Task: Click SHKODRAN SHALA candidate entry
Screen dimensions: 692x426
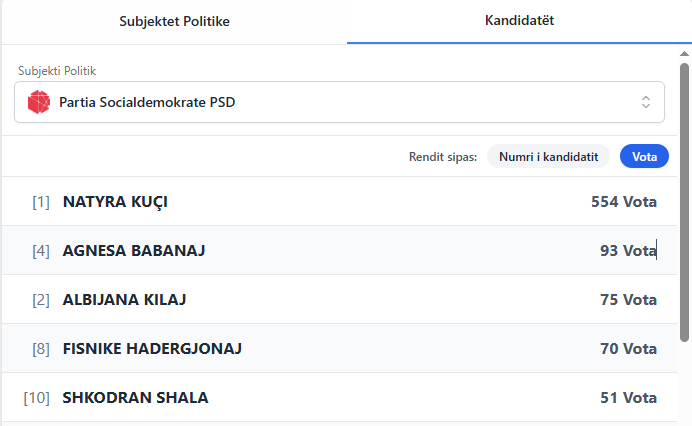Action: [x=135, y=398]
